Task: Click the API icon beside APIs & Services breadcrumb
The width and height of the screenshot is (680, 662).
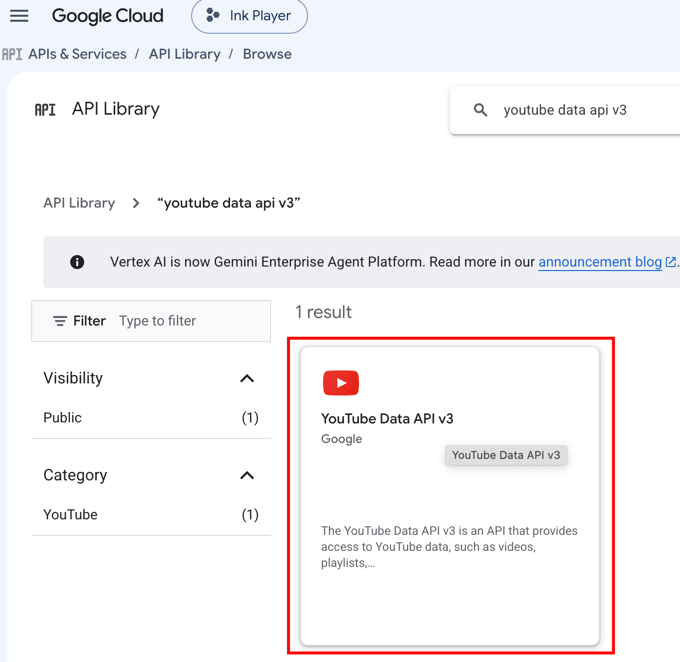Action: (x=12, y=54)
